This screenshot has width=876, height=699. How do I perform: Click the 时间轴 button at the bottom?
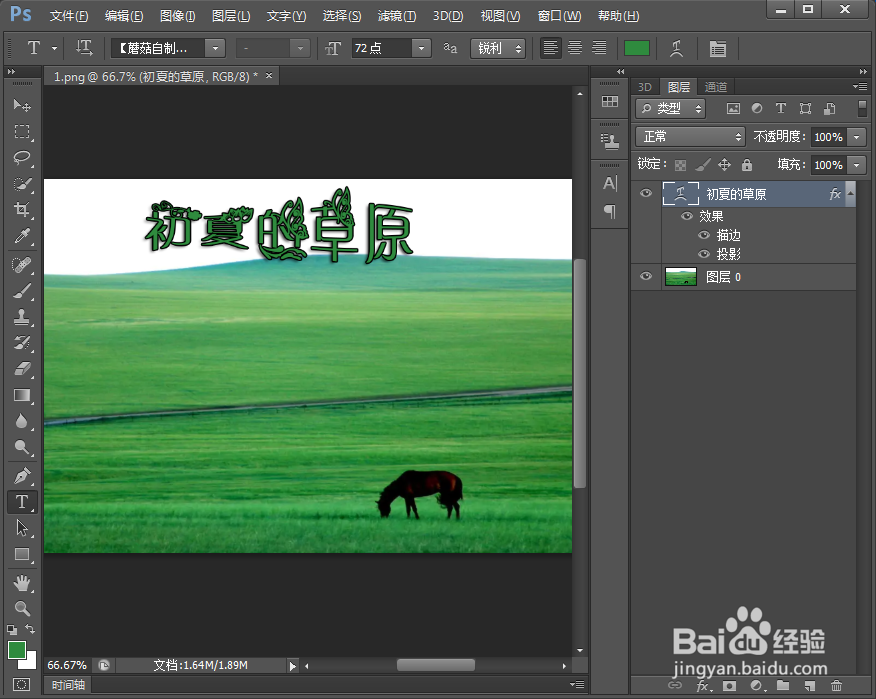[68, 684]
